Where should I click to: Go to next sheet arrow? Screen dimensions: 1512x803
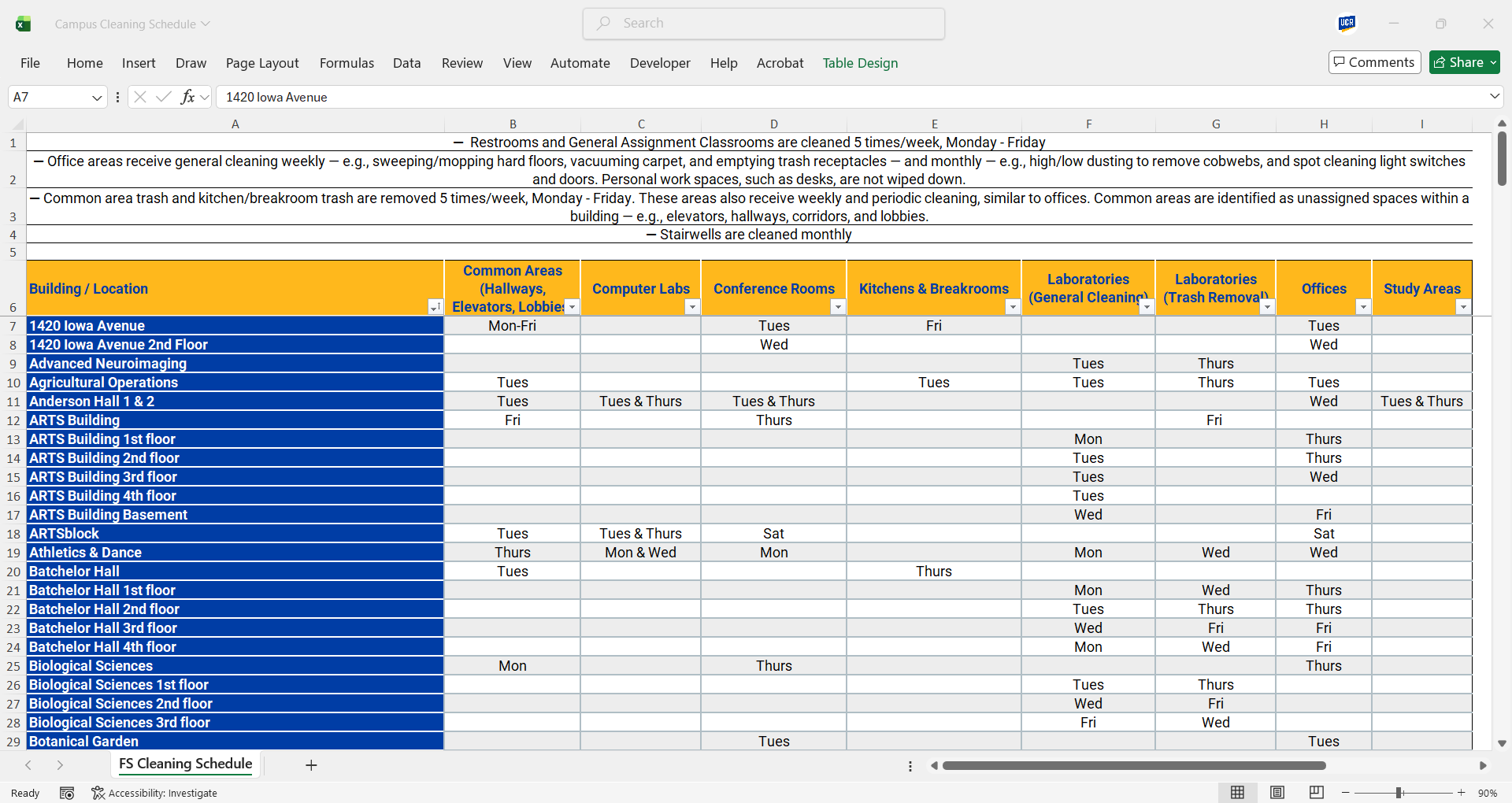(x=60, y=765)
